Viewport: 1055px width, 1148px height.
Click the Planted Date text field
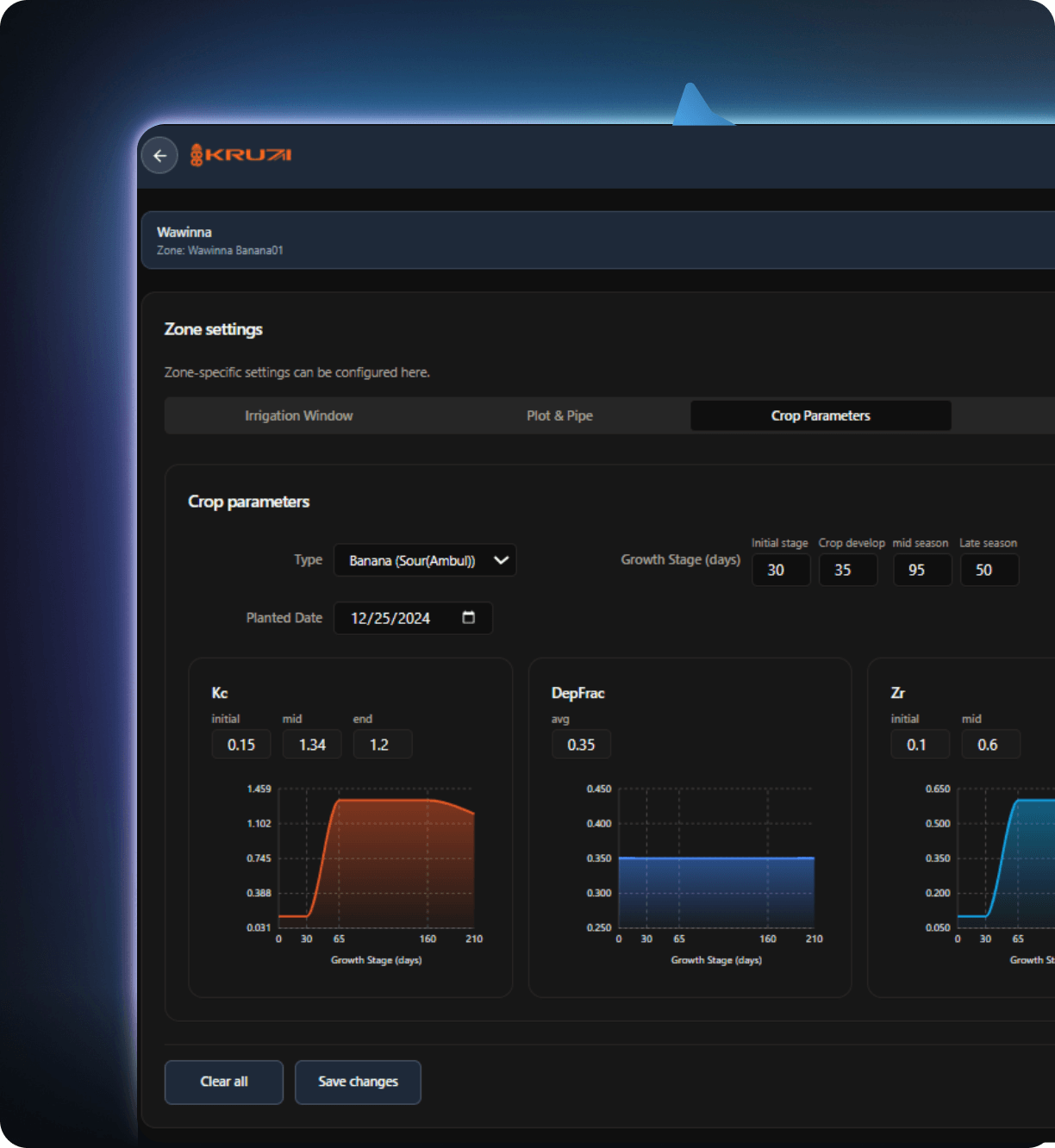[x=392, y=618]
